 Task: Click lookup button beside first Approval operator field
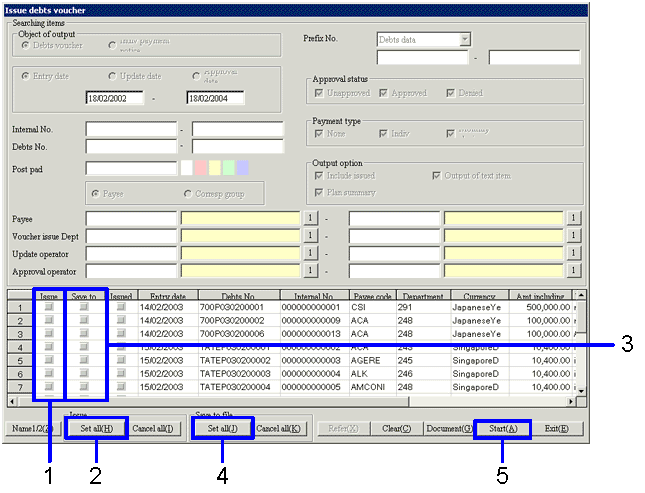pyautogui.click(x=310, y=271)
